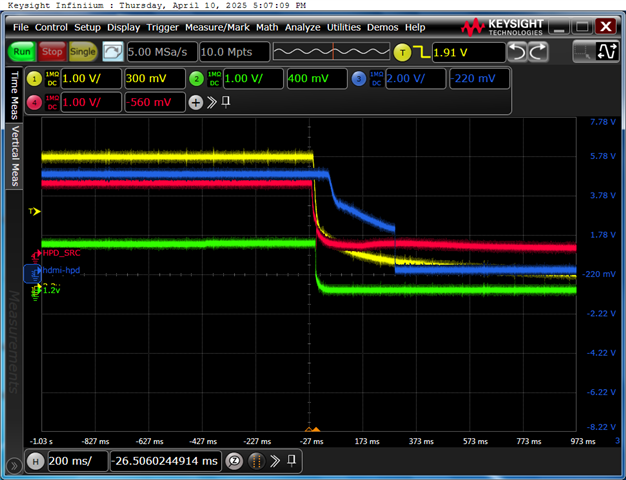Toggle channel 4 red button
The width and height of the screenshot is (626, 480).
34,103
